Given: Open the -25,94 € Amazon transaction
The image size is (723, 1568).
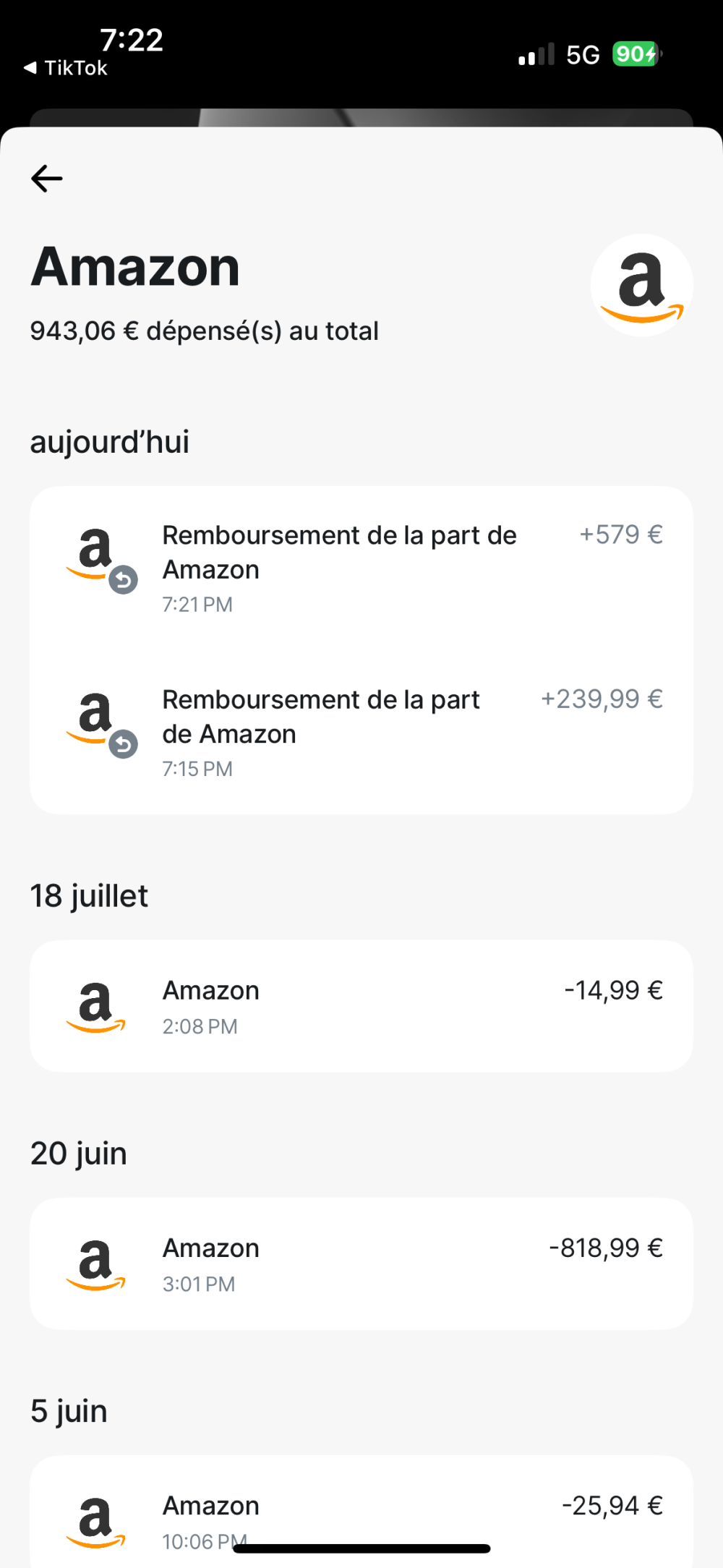Looking at the screenshot, I should coord(361,1512).
